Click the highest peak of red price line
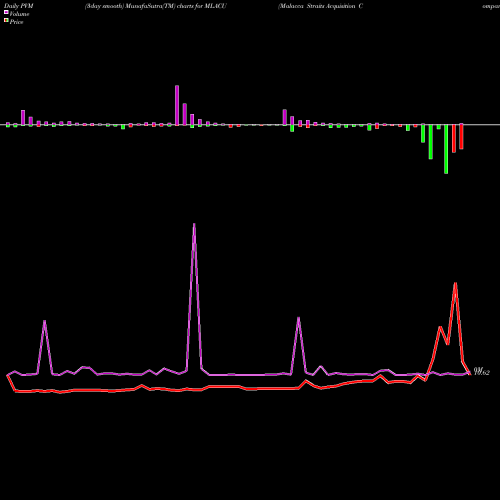This screenshot has width=500, height=500. point(455,283)
